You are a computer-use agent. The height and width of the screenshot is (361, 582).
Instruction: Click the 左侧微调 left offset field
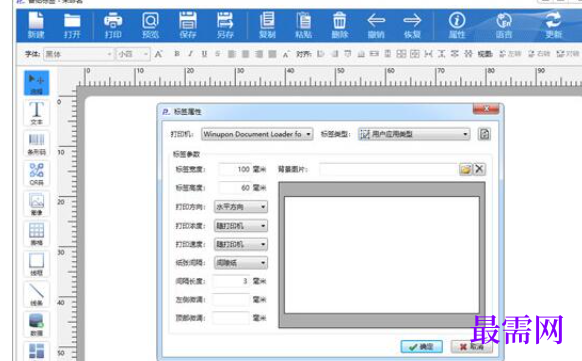231,299
